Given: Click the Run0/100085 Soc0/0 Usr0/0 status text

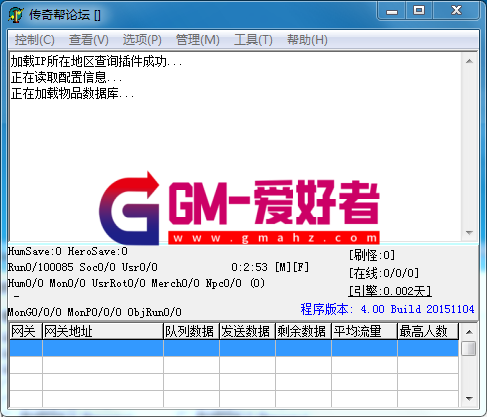Looking at the screenshot, I should click(x=83, y=267).
